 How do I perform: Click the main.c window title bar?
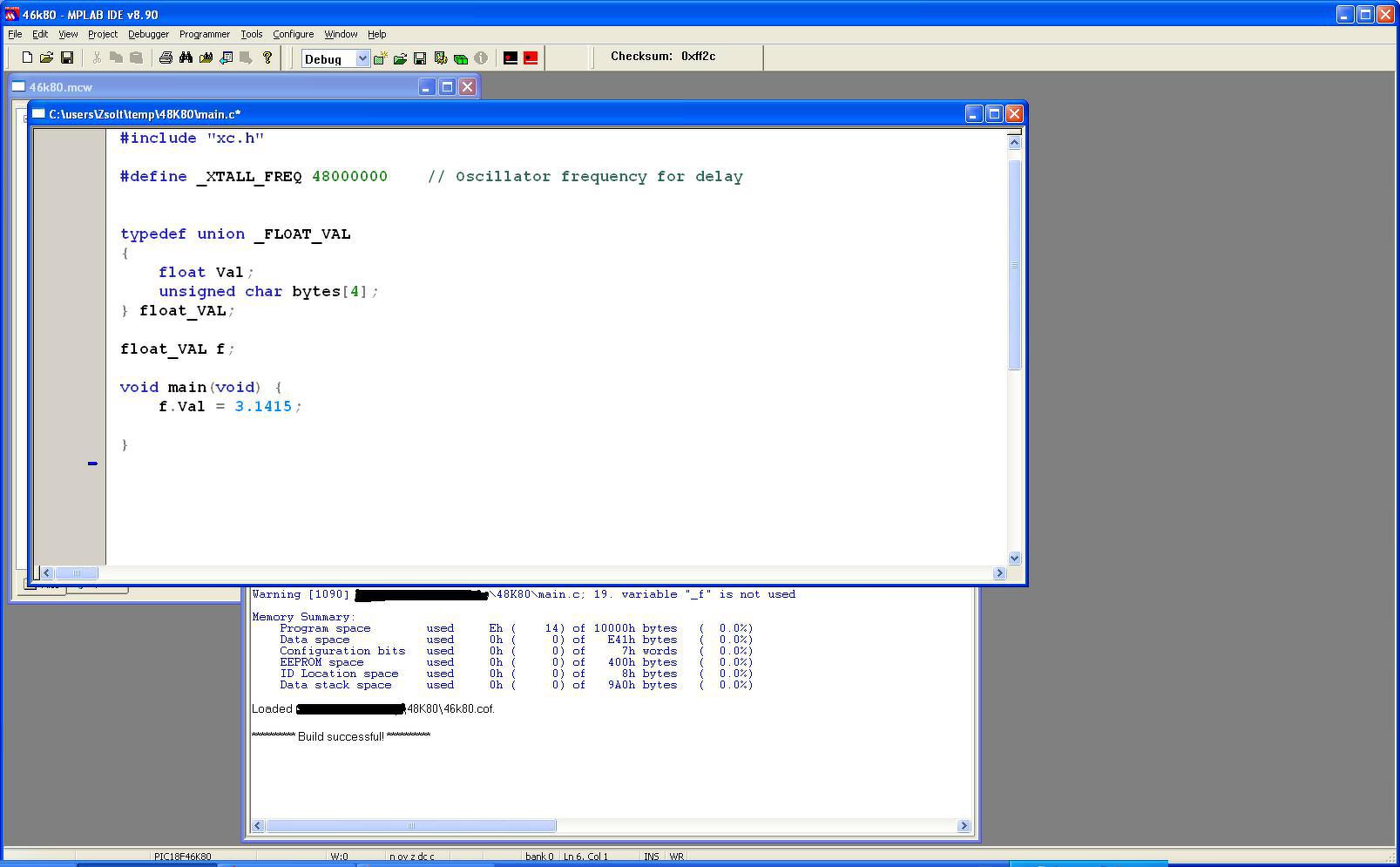[528, 113]
